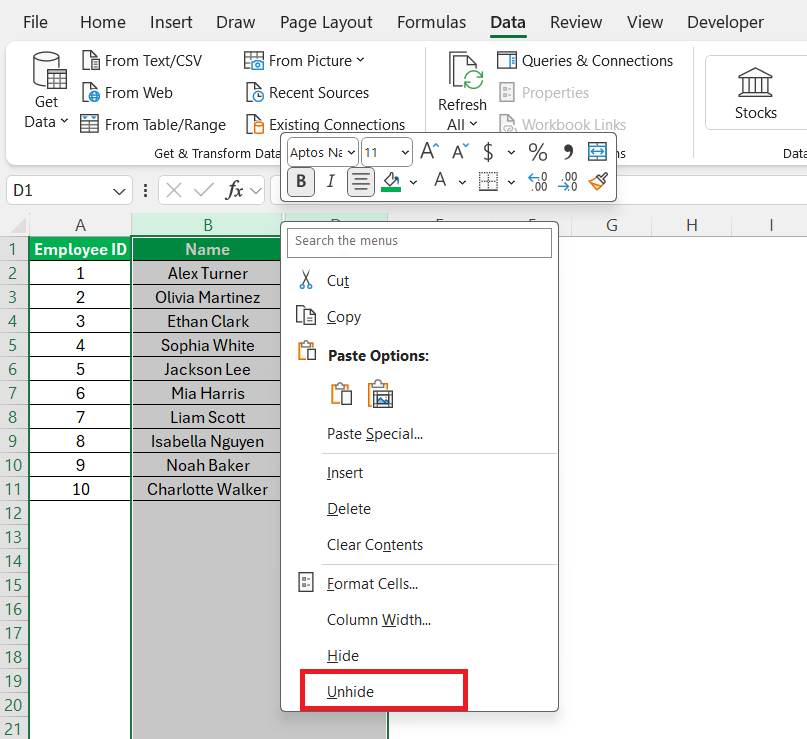Screen dimensions: 807x739
Task: Switch to the Review tab
Action: [x=575, y=22]
